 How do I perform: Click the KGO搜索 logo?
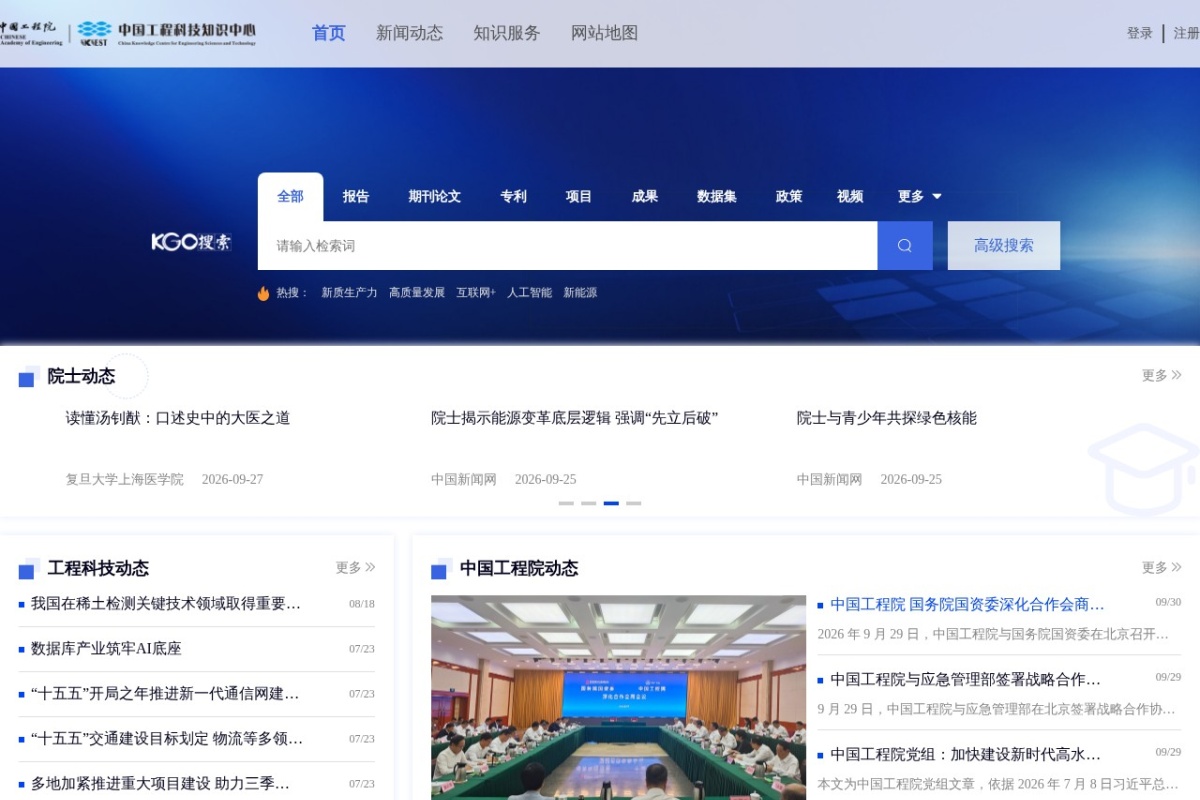pyautogui.click(x=191, y=242)
